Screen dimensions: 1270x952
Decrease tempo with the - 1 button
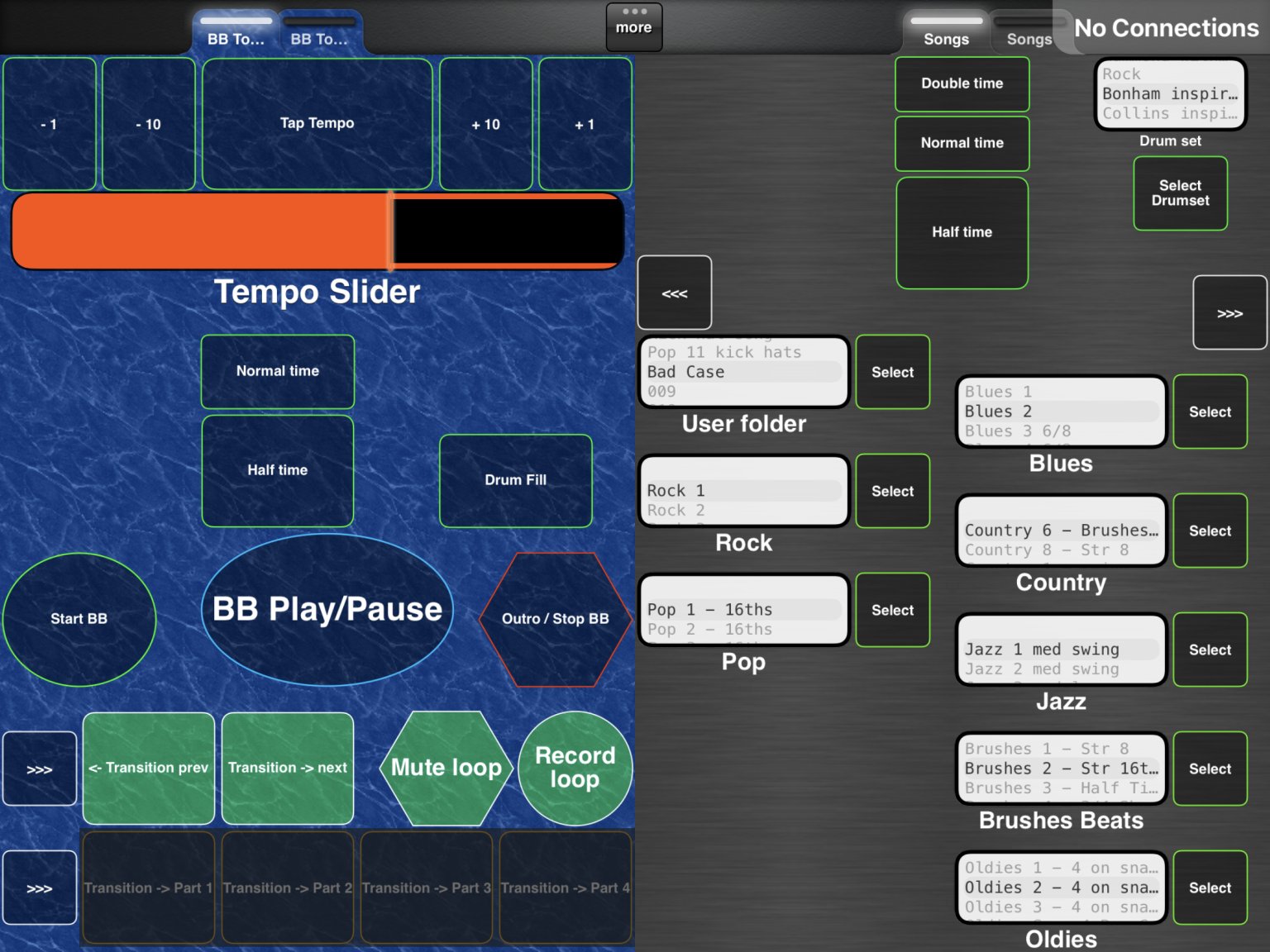coord(50,124)
